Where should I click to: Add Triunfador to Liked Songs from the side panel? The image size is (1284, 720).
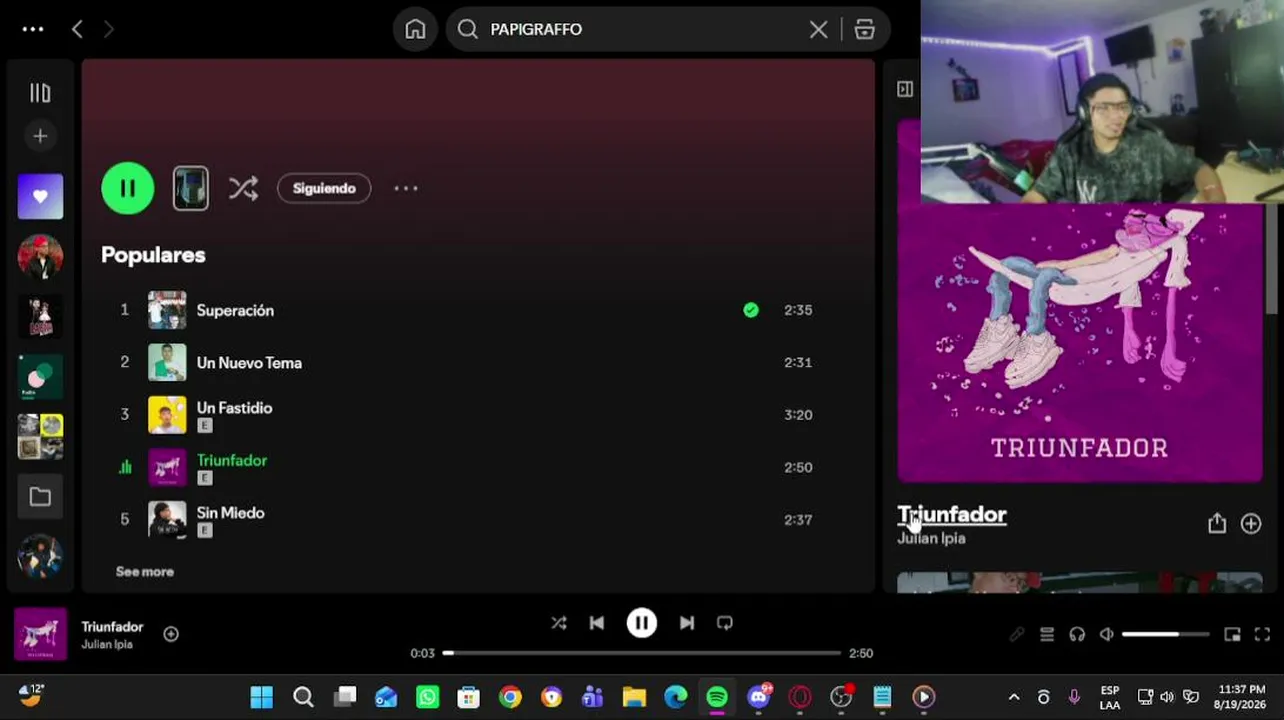click(x=1251, y=523)
